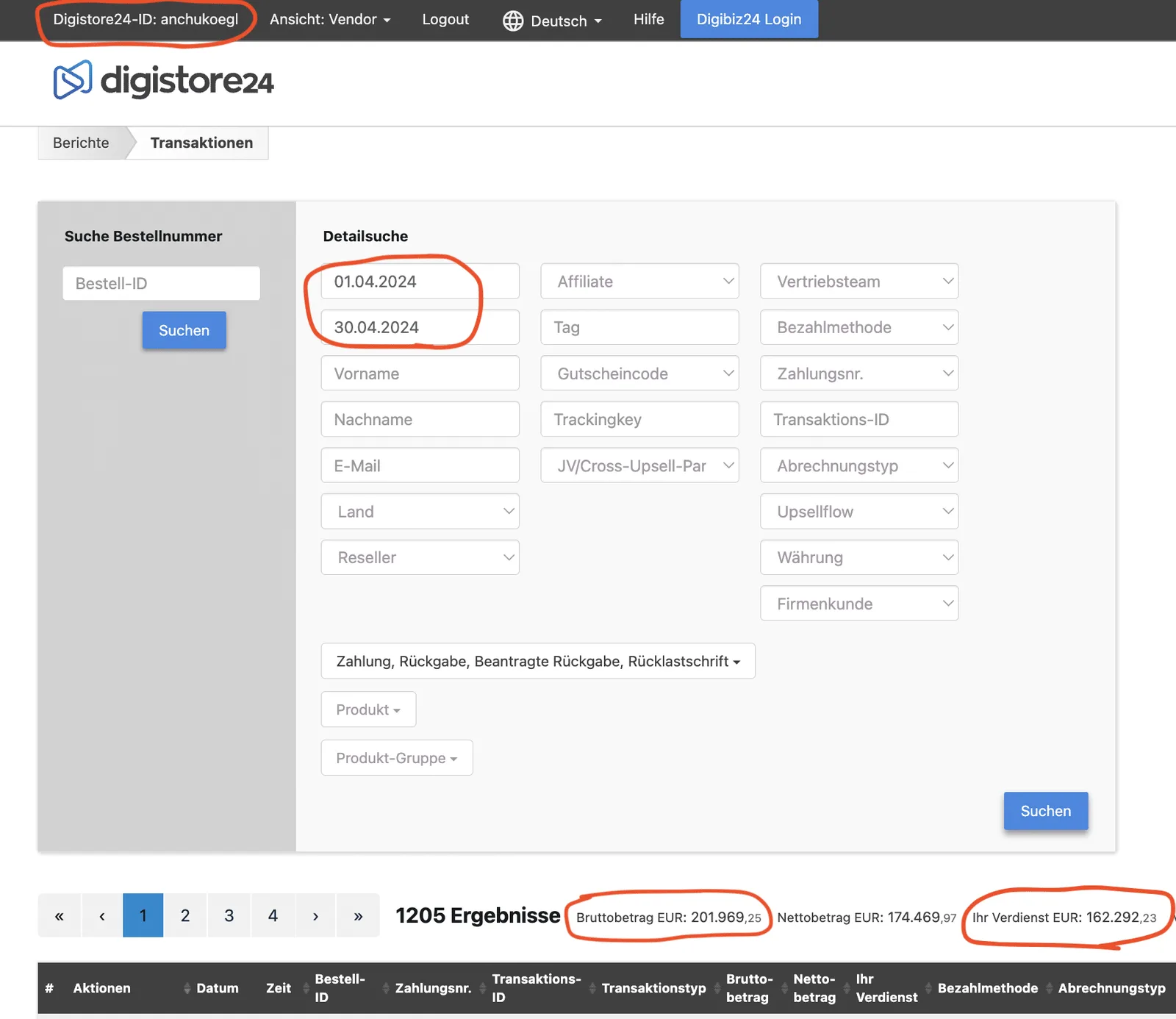Click Suchen under Bestell-ID field

[184, 330]
